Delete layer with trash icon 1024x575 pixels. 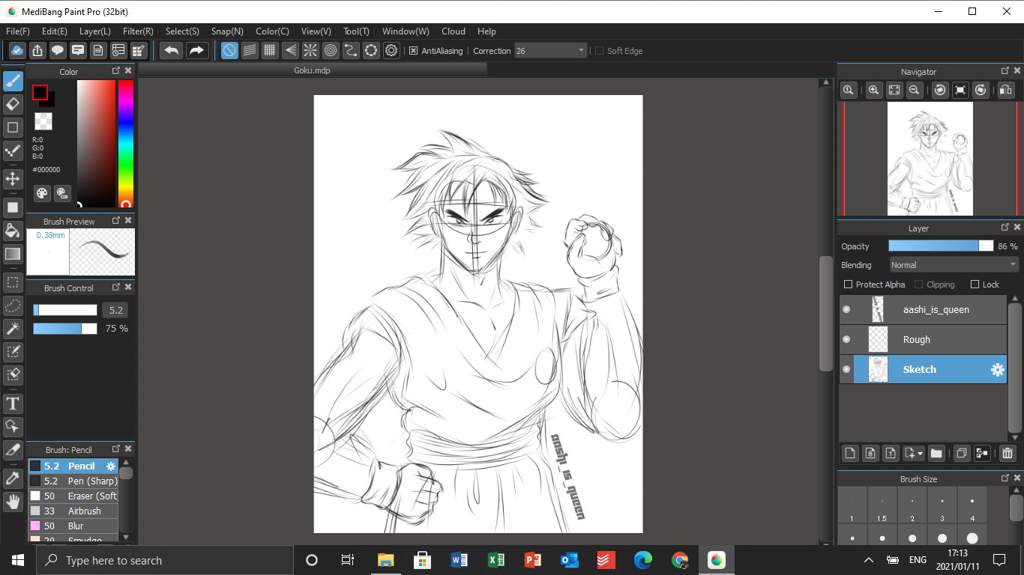click(x=1007, y=453)
